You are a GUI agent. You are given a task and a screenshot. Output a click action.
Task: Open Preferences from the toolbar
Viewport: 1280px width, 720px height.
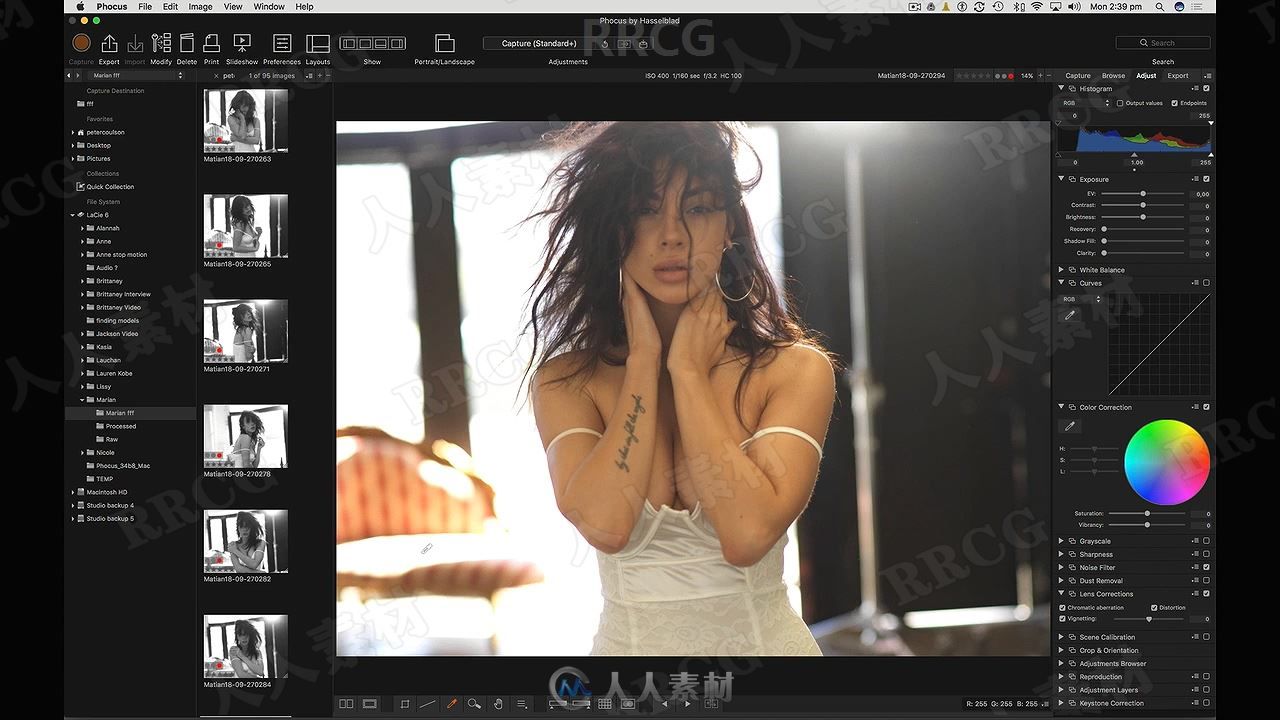282,43
